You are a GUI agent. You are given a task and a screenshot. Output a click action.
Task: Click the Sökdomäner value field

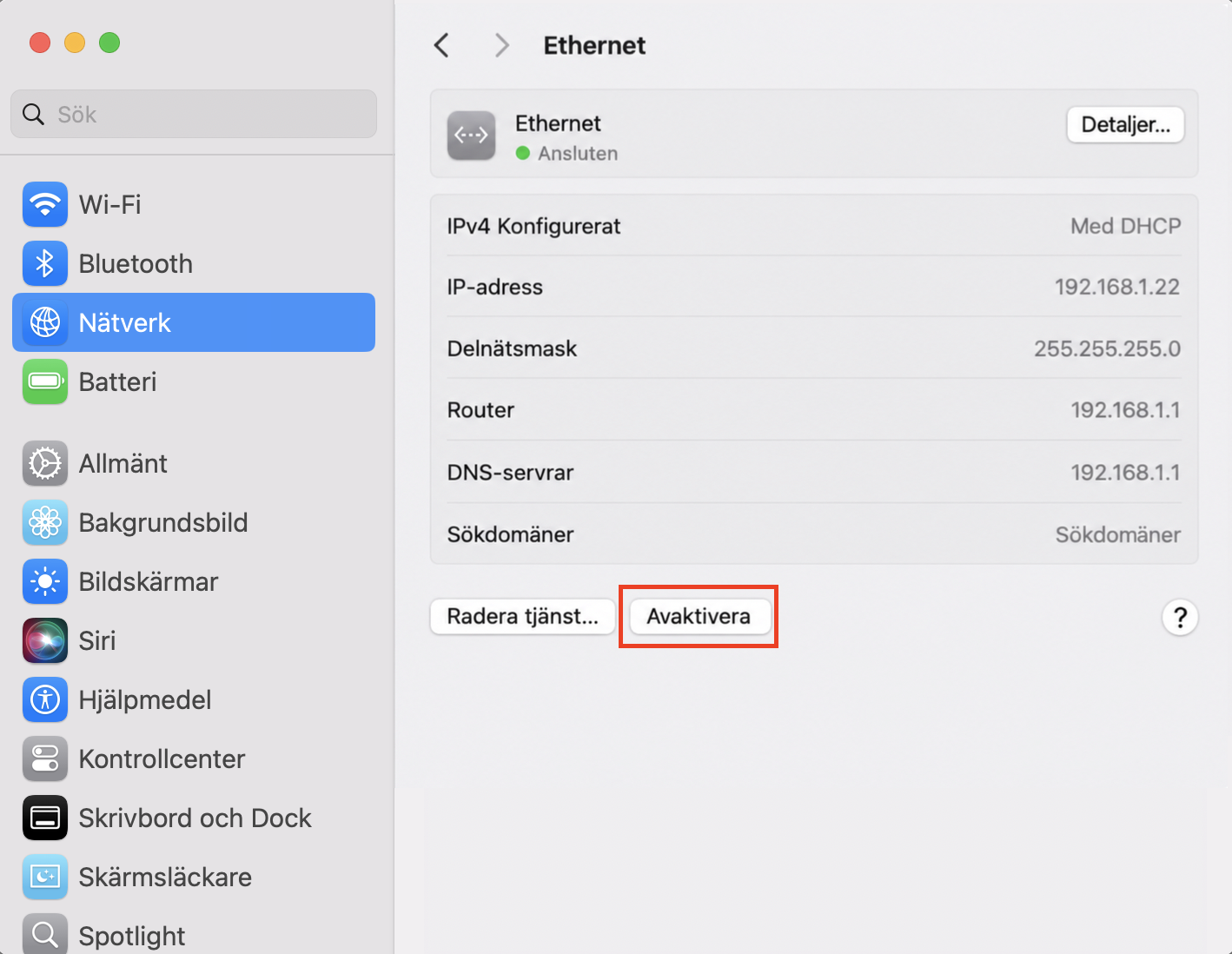click(1117, 534)
